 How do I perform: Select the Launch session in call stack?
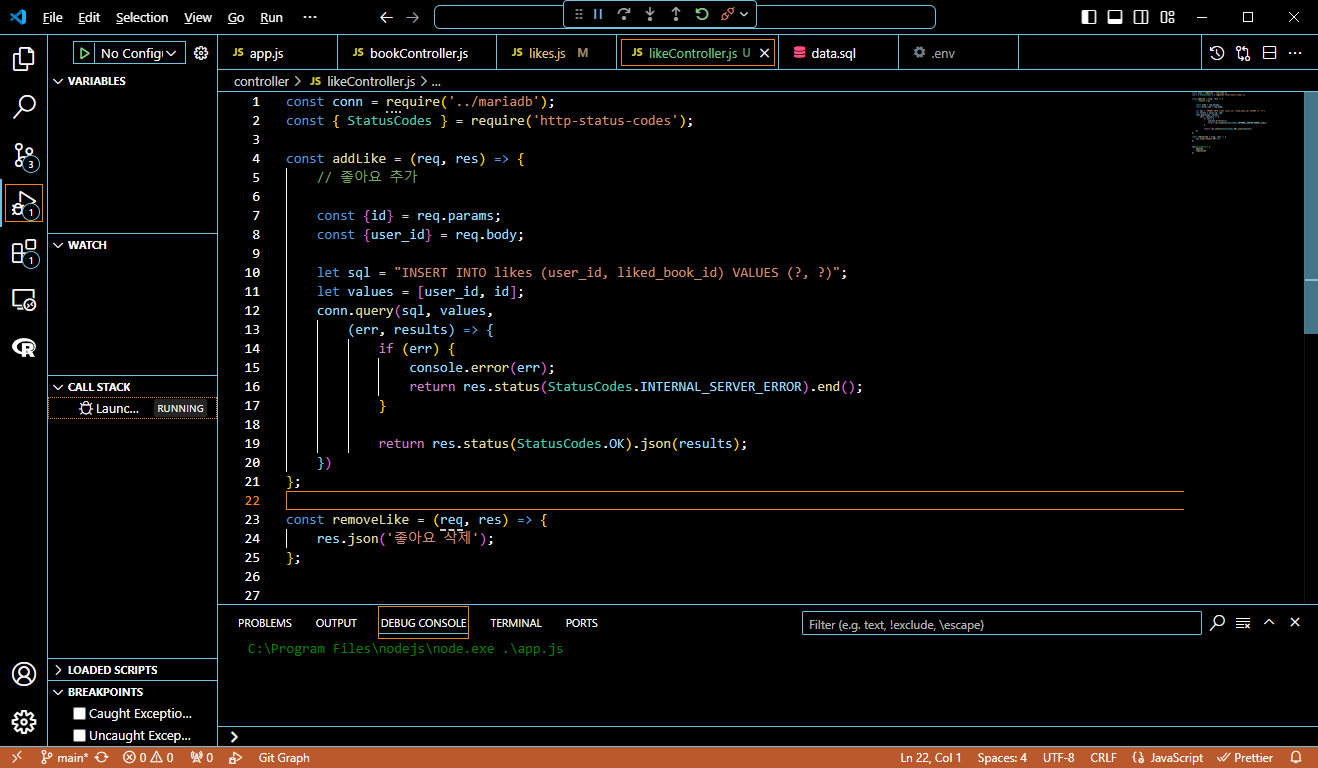click(x=132, y=408)
